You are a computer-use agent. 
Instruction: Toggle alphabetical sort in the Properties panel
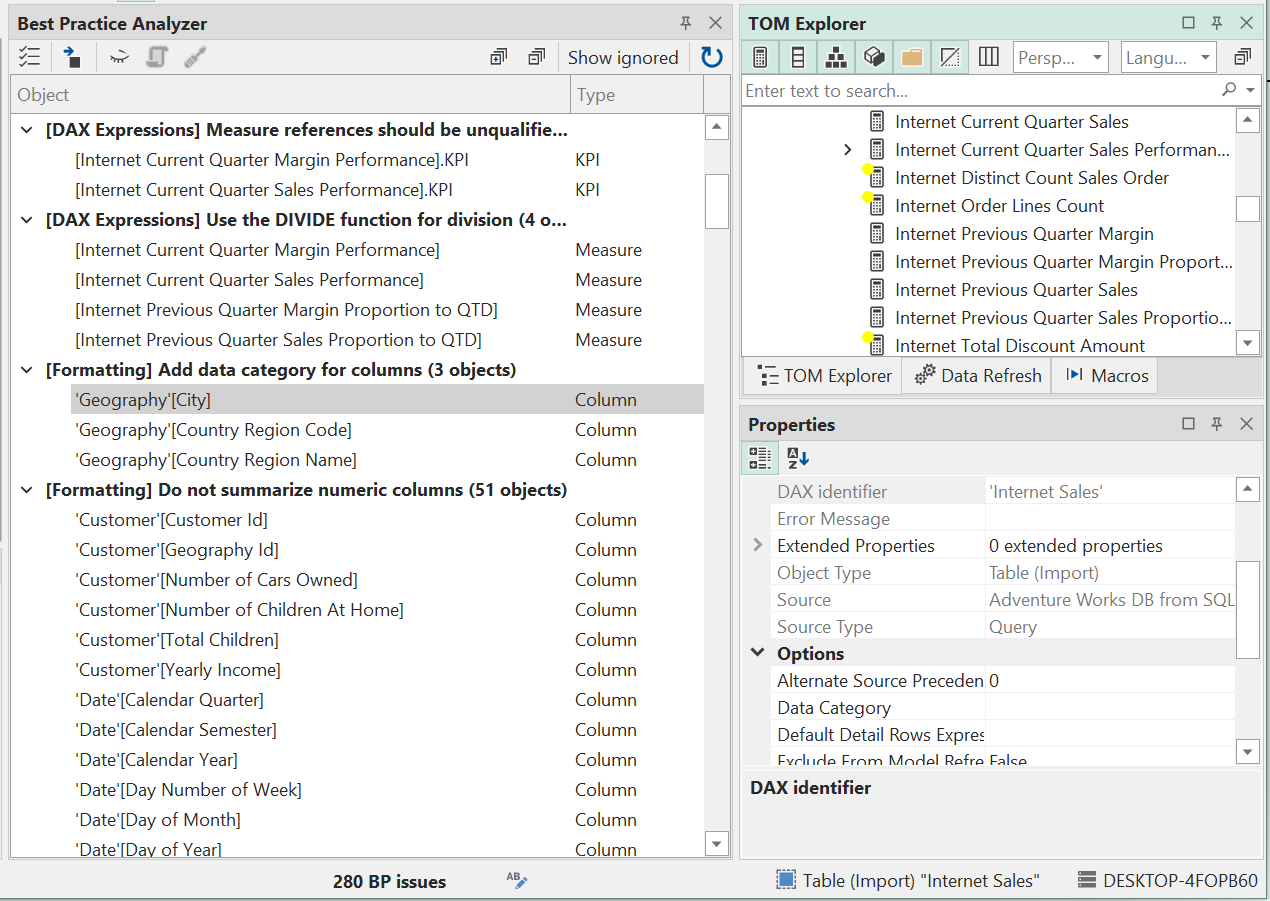point(796,457)
